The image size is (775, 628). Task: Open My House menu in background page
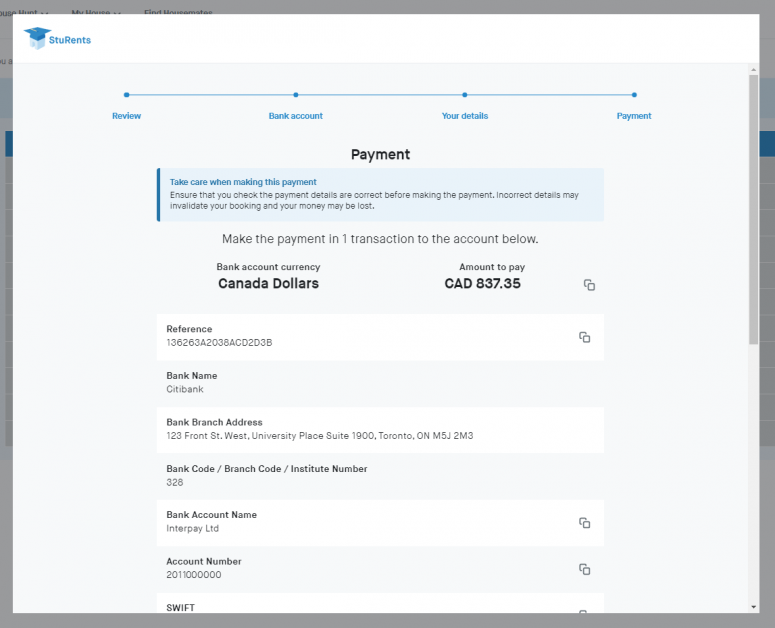(x=96, y=12)
